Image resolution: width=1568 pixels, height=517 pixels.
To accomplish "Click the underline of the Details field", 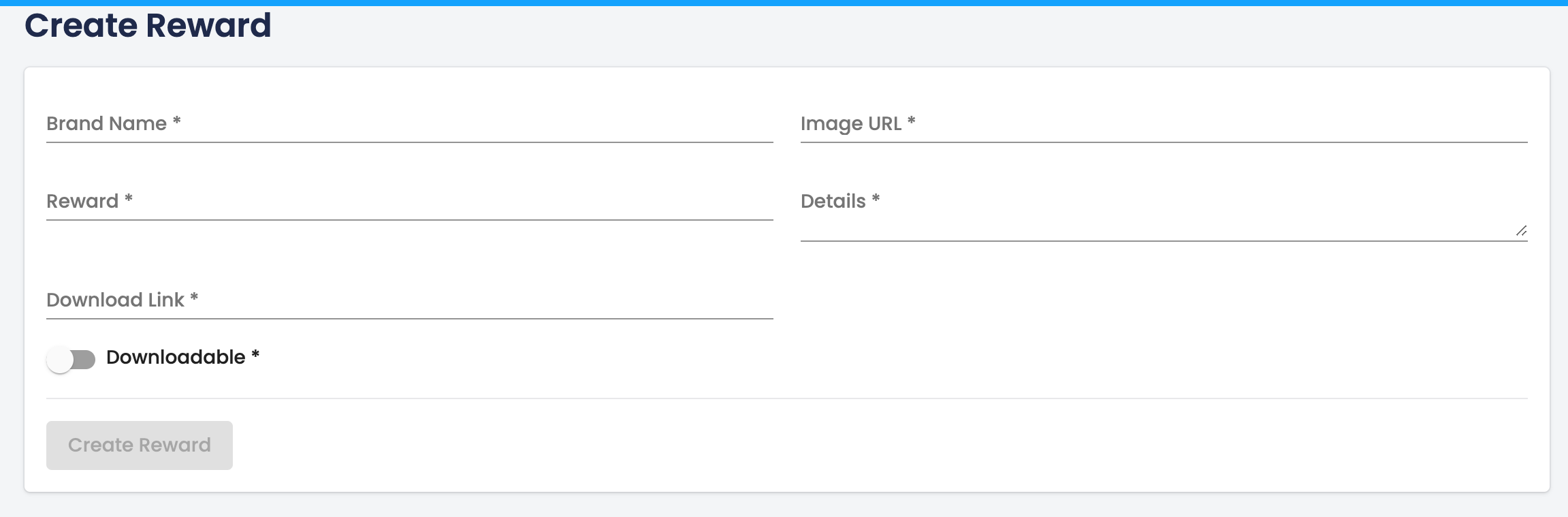I will 1163,240.
